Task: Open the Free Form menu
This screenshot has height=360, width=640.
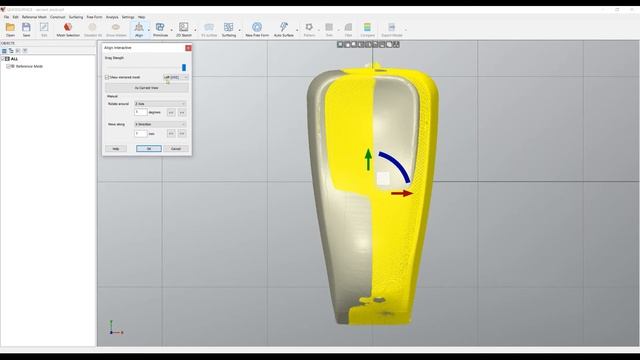Action: [x=95, y=17]
